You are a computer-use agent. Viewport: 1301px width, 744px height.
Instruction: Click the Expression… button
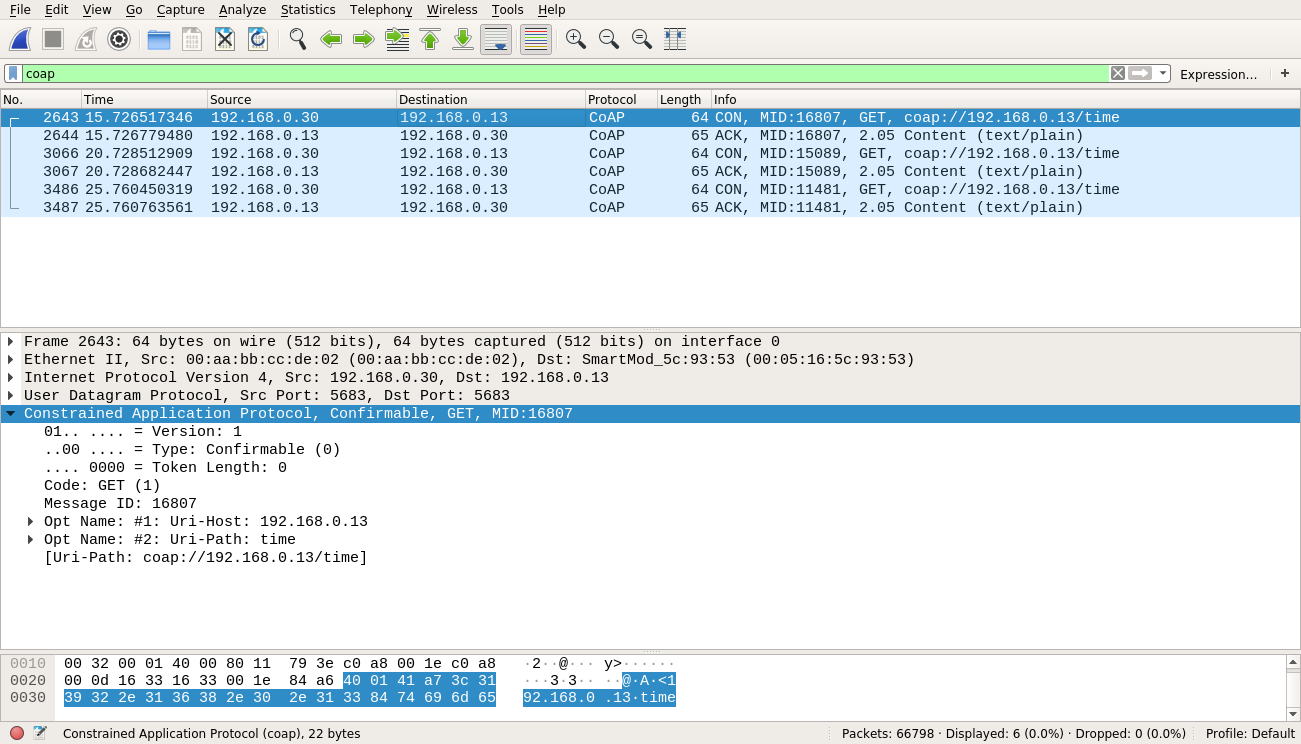tap(1218, 74)
